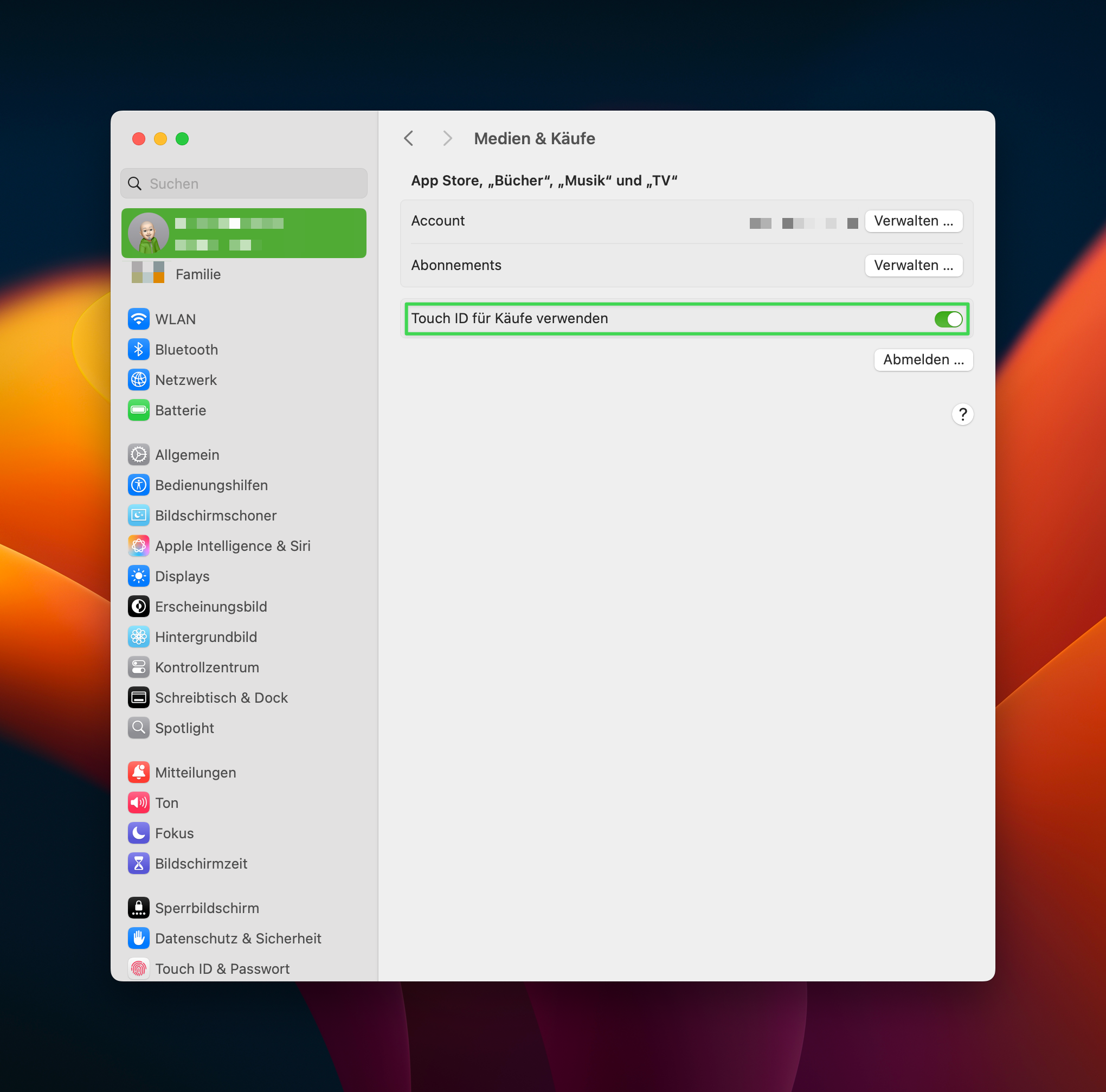1106x1092 pixels.
Task: Go forward with the right chevron
Action: tap(447, 138)
